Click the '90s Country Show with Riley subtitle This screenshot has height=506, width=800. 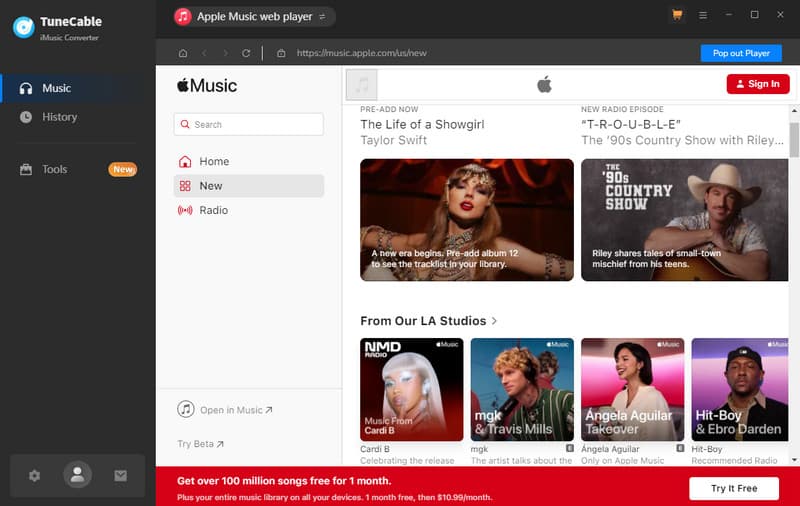click(682, 140)
